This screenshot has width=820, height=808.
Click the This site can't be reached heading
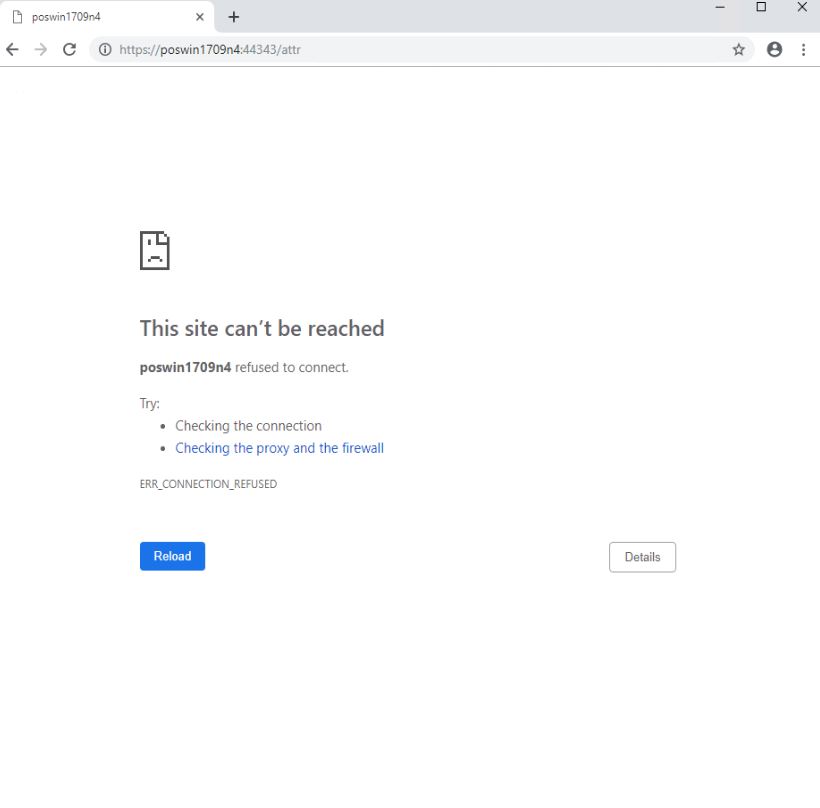click(262, 328)
